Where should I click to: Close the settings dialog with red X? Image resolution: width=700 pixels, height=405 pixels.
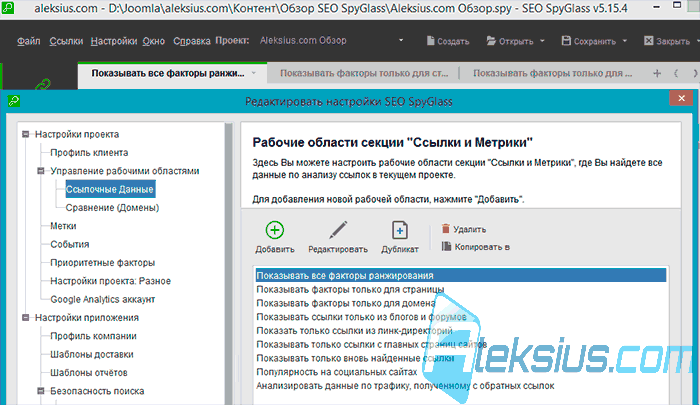tap(681, 98)
